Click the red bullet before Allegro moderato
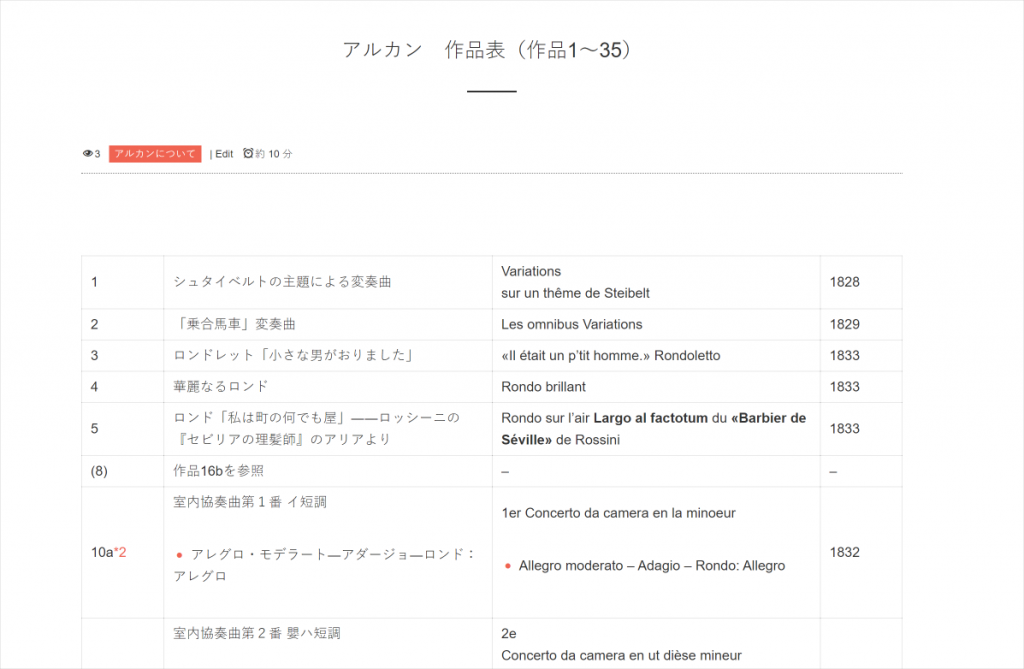This screenshot has height=669, width=1024. (x=507, y=566)
